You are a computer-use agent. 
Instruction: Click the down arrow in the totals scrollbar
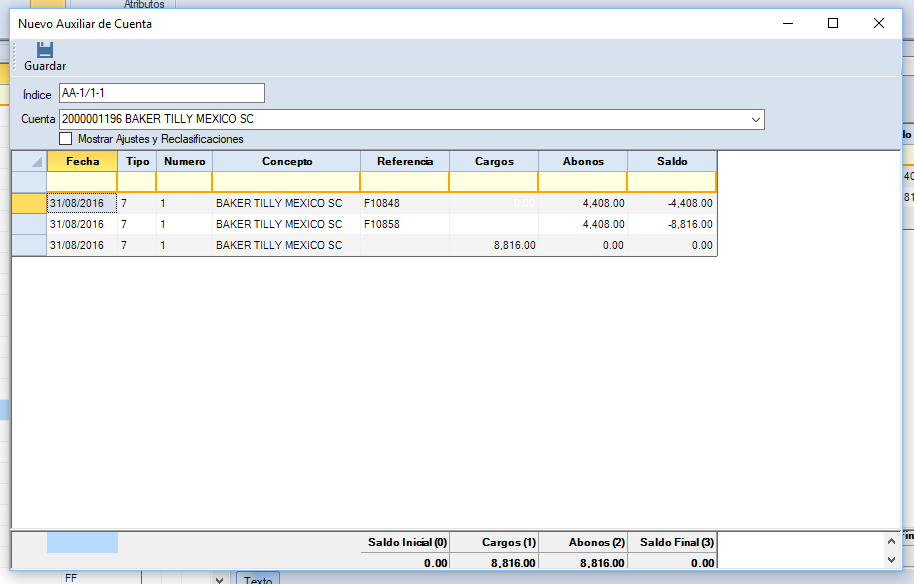coord(893,560)
